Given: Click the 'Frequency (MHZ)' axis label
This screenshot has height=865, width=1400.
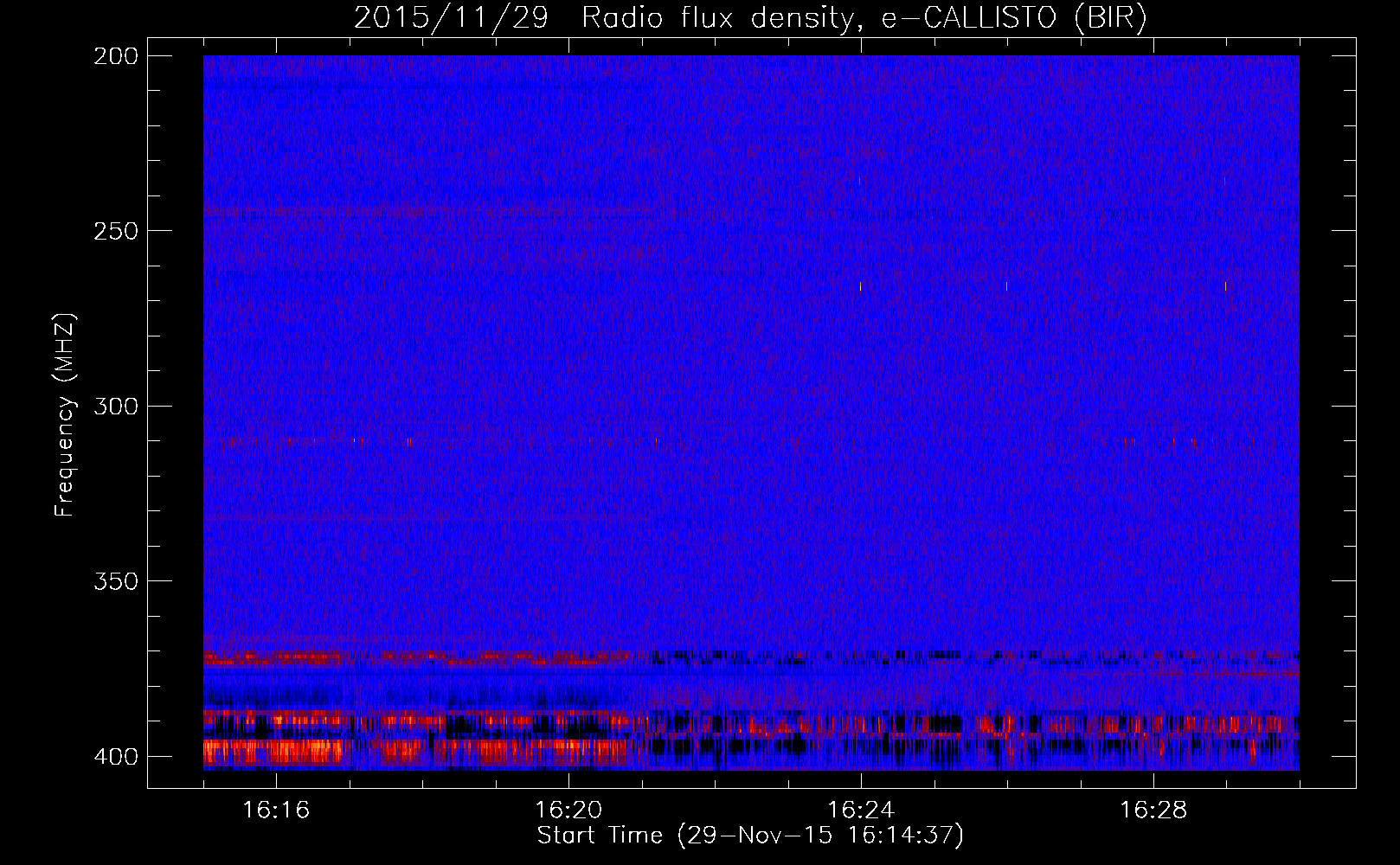Looking at the screenshot, I should [x=65, y=415].
